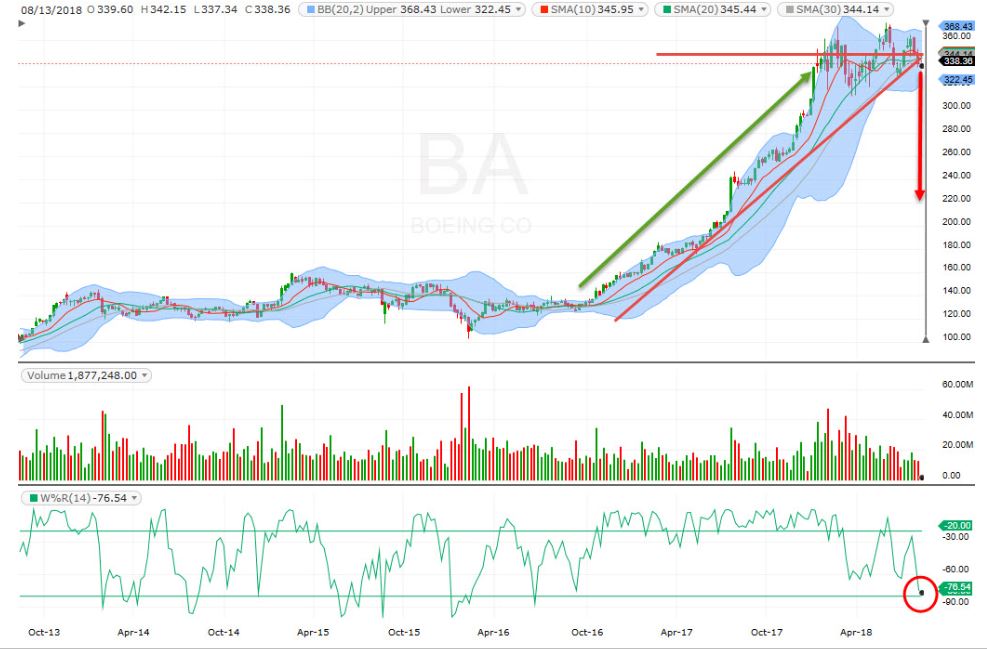Image resolution: width=987 pixels, height=649 pixels.
Task: Click the Oct-17 date axis label
Action: 767,632
